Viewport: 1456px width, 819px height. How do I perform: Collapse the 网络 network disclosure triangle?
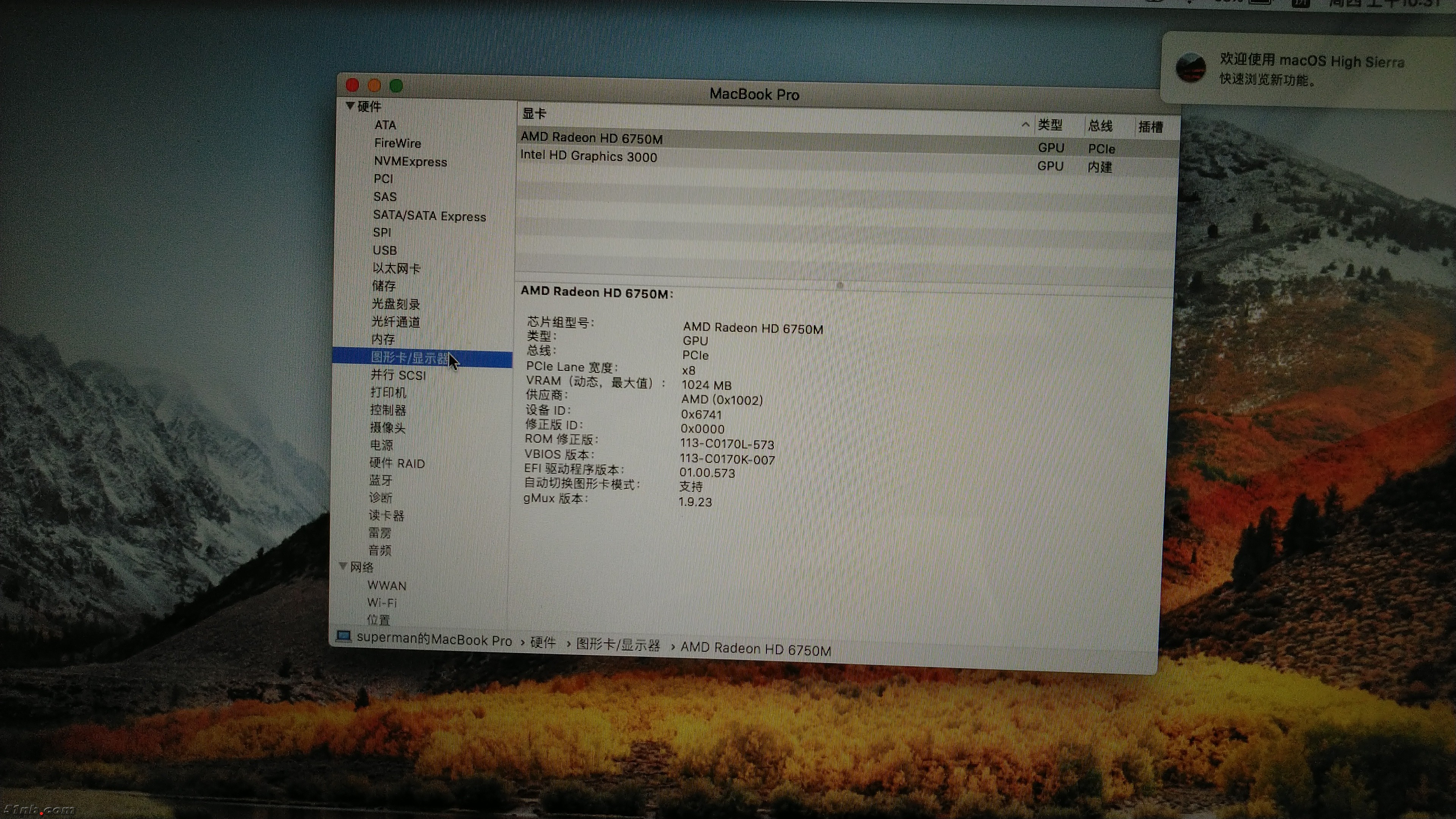coord(342,566)
